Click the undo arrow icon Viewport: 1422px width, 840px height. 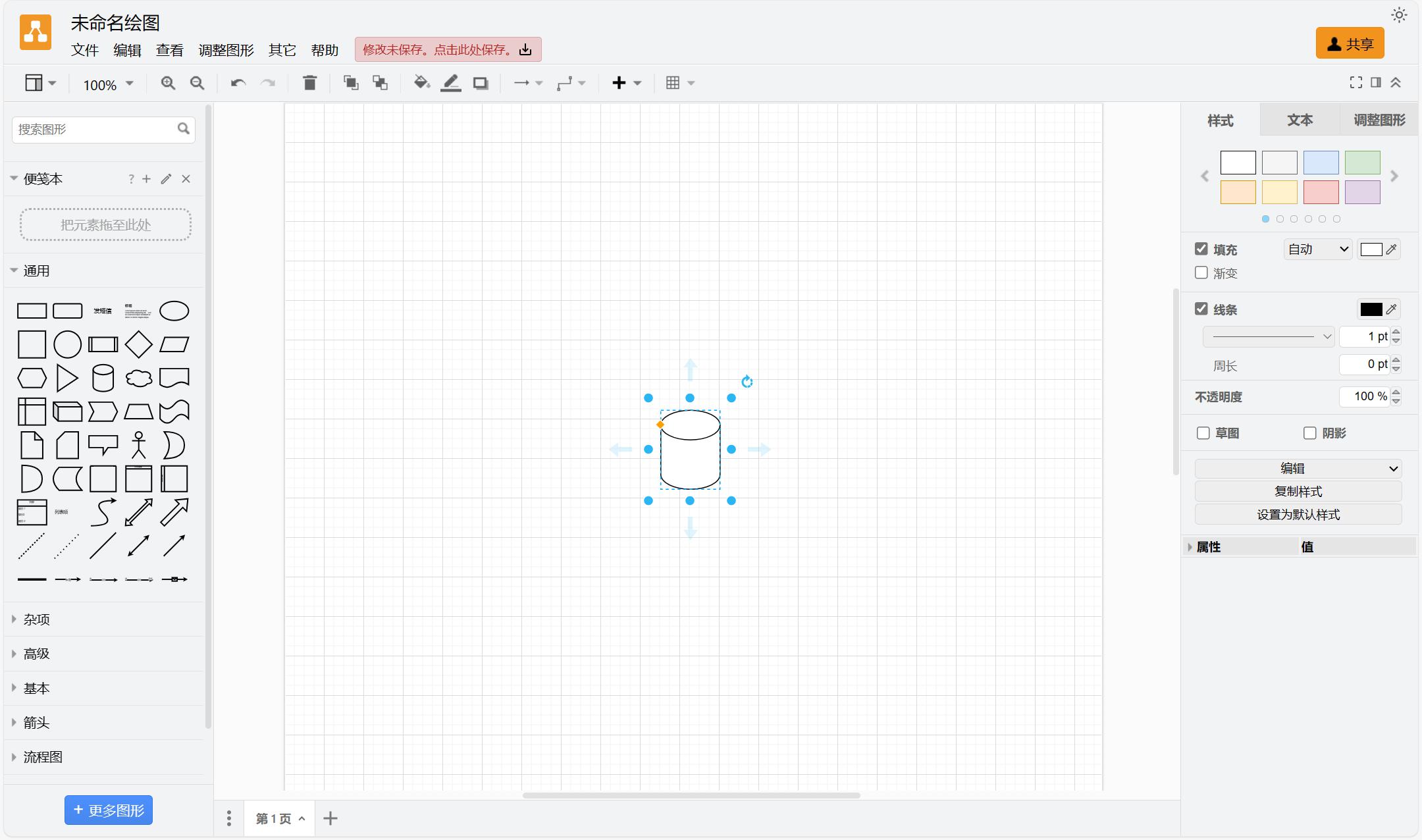[x=238, y=83]
